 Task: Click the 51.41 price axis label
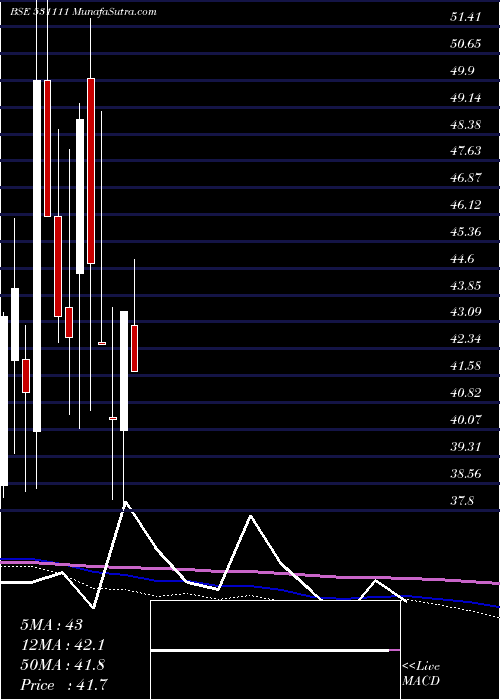pos(466,17)
